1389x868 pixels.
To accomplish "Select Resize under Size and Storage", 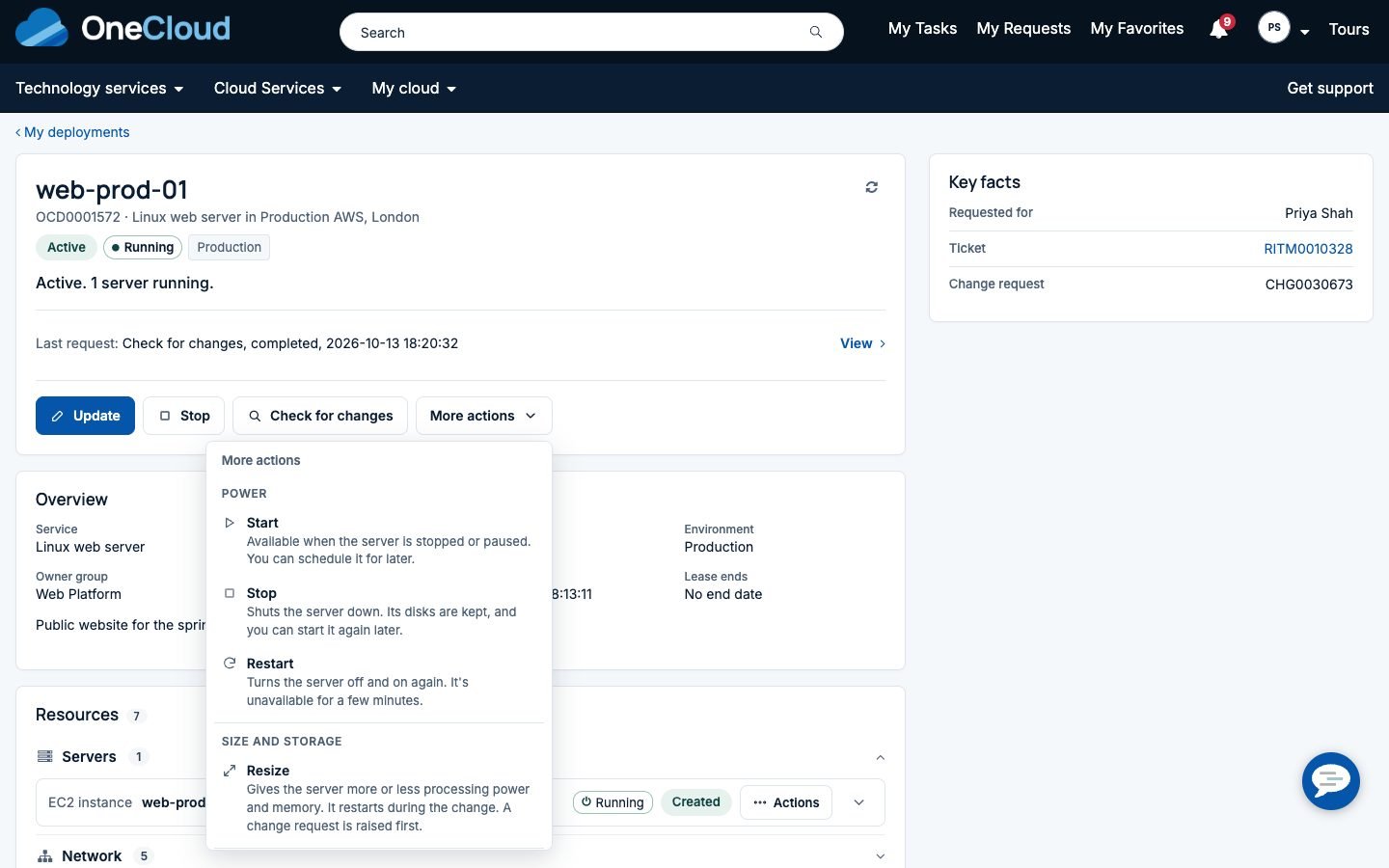I will [379, 798].
